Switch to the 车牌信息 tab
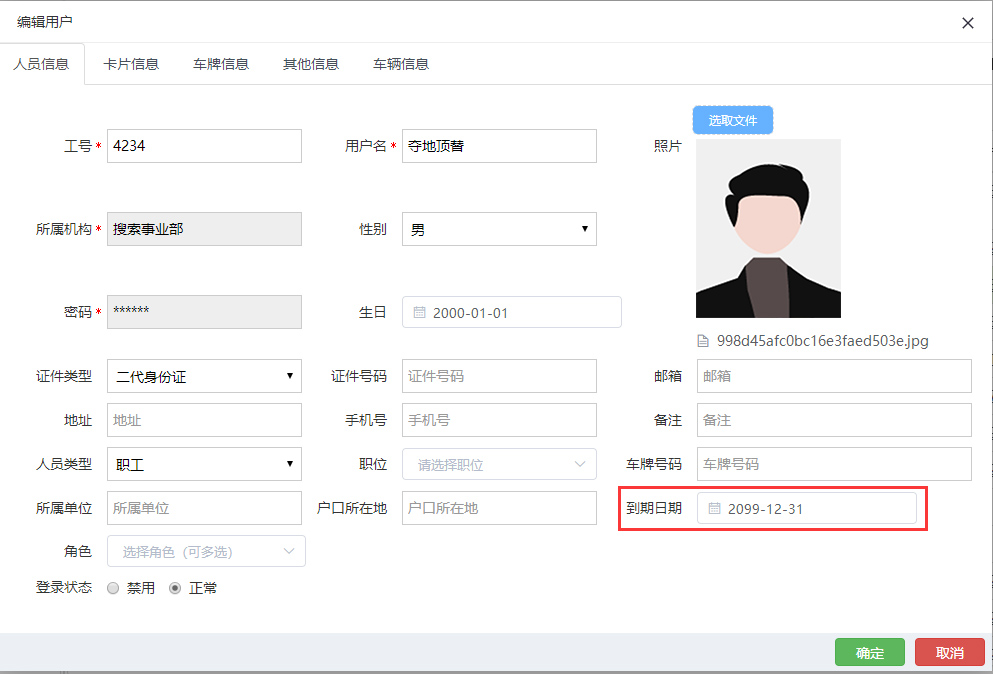 click(x=221, y=64)
